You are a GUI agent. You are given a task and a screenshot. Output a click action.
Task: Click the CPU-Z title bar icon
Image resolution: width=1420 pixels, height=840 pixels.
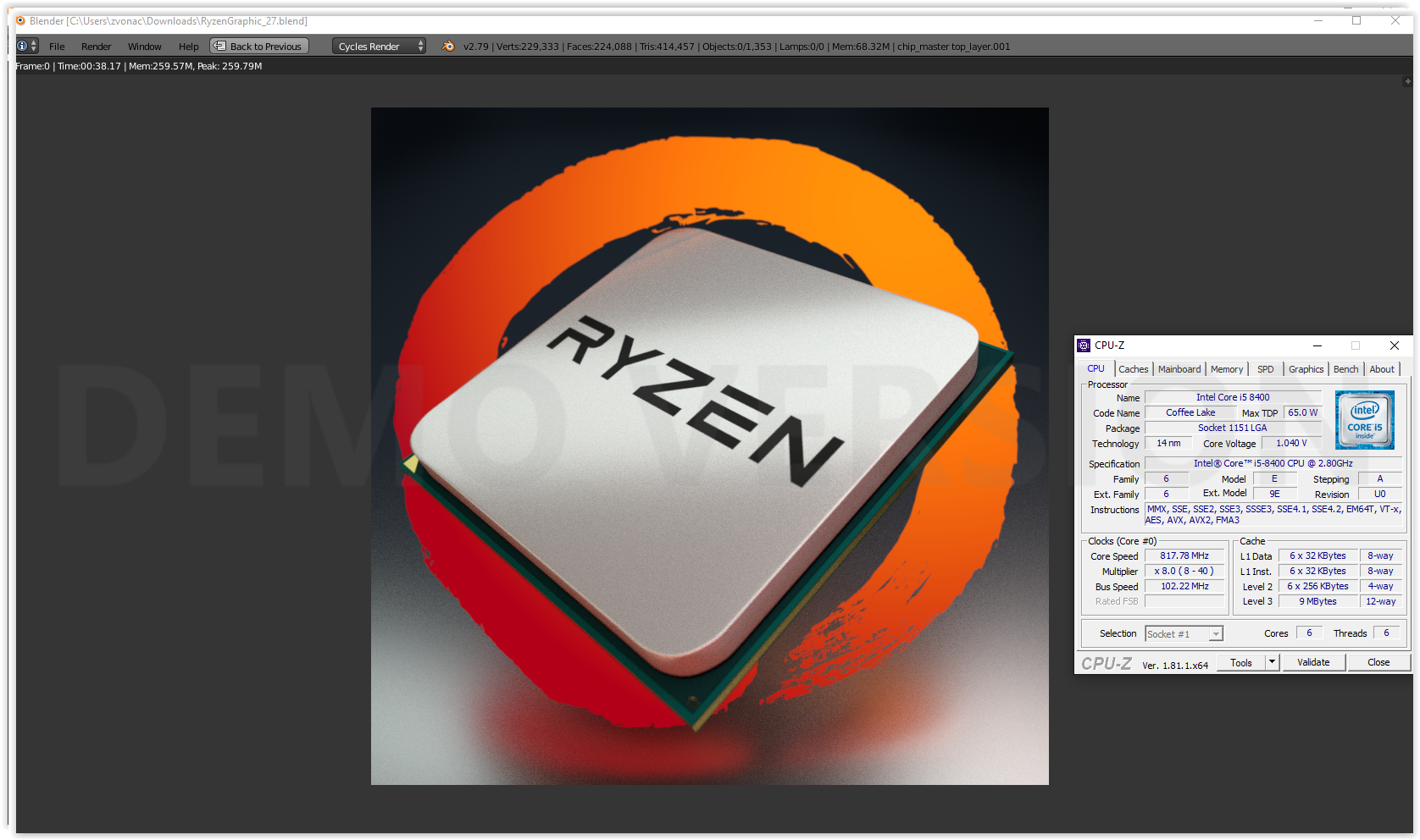[x=1084, y=345]
